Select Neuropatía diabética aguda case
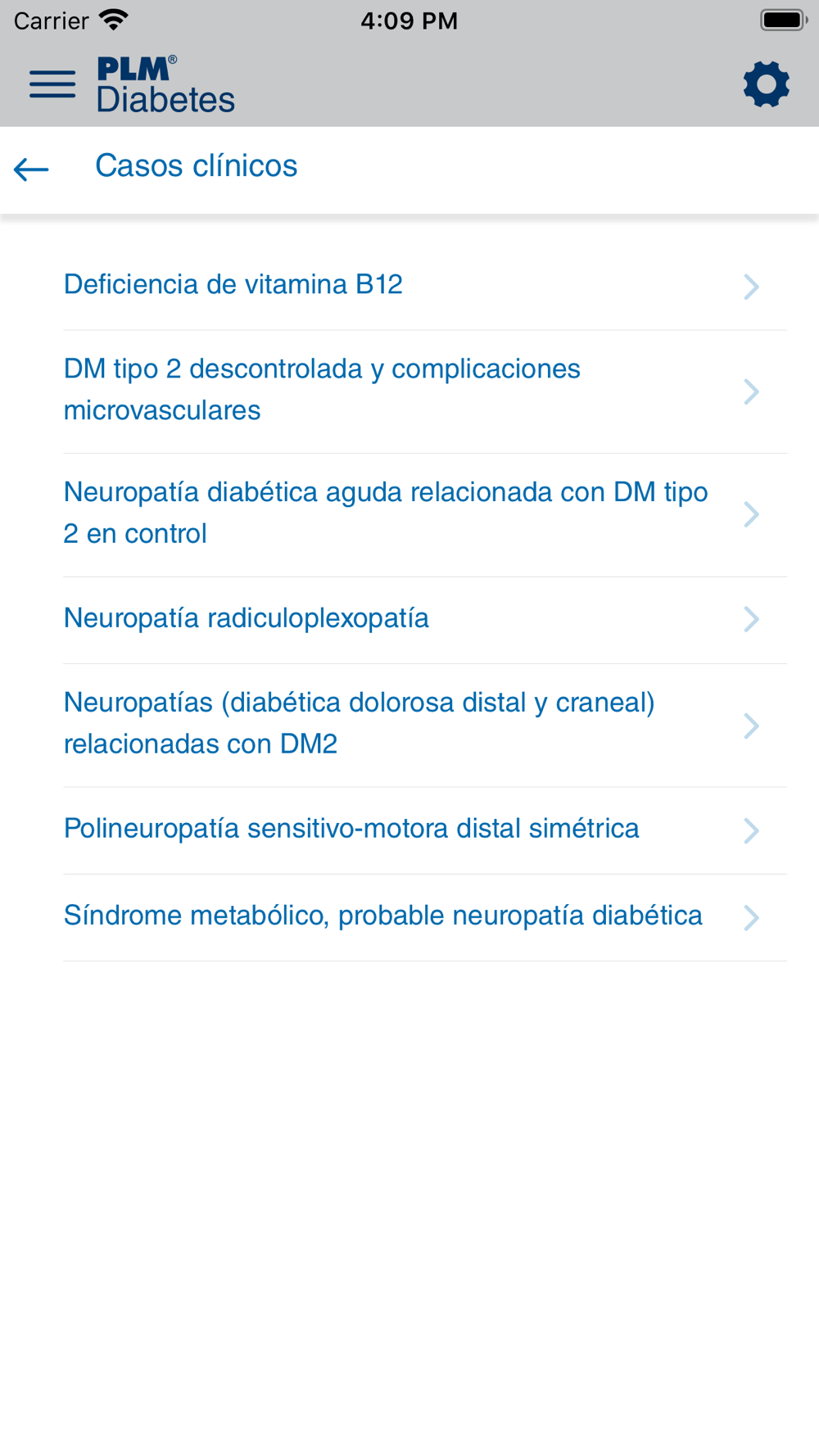 425,515
